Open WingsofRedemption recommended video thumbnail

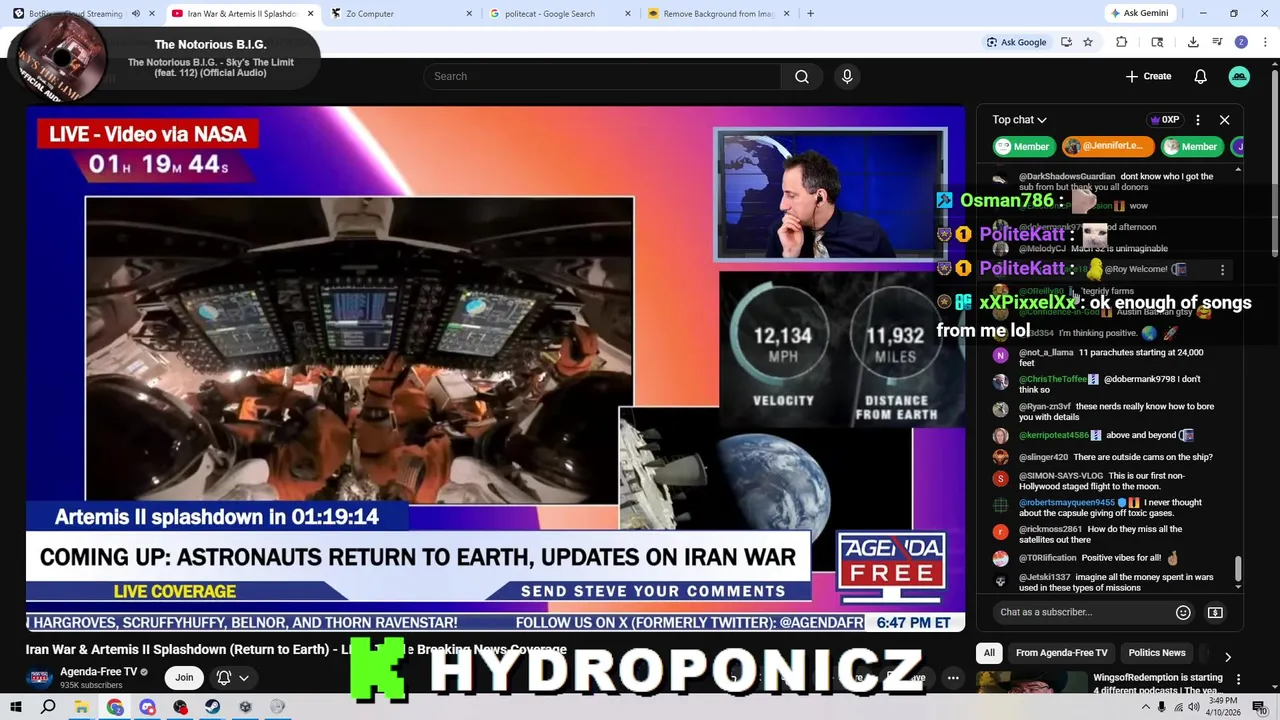point(1031,682)
